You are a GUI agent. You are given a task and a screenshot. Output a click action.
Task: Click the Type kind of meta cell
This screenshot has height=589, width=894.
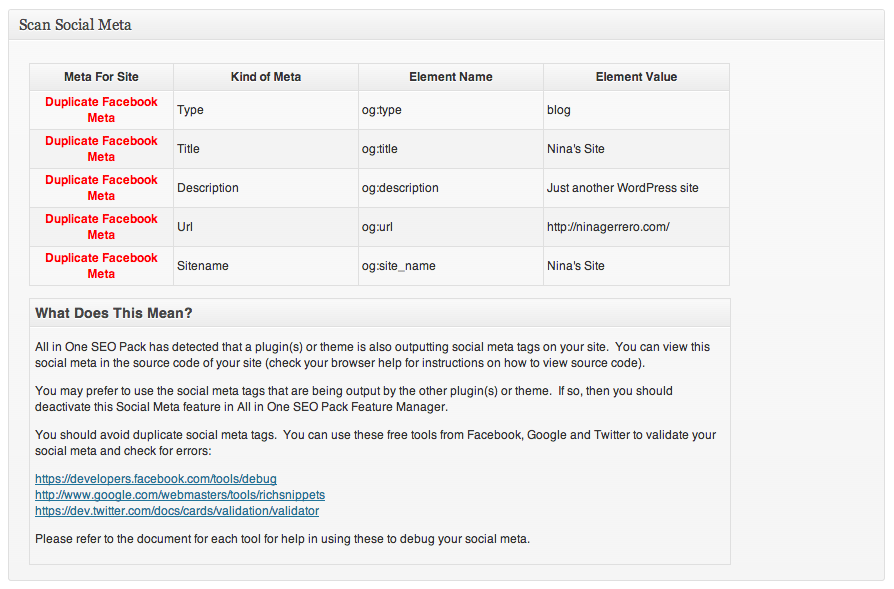click(266, 110)
